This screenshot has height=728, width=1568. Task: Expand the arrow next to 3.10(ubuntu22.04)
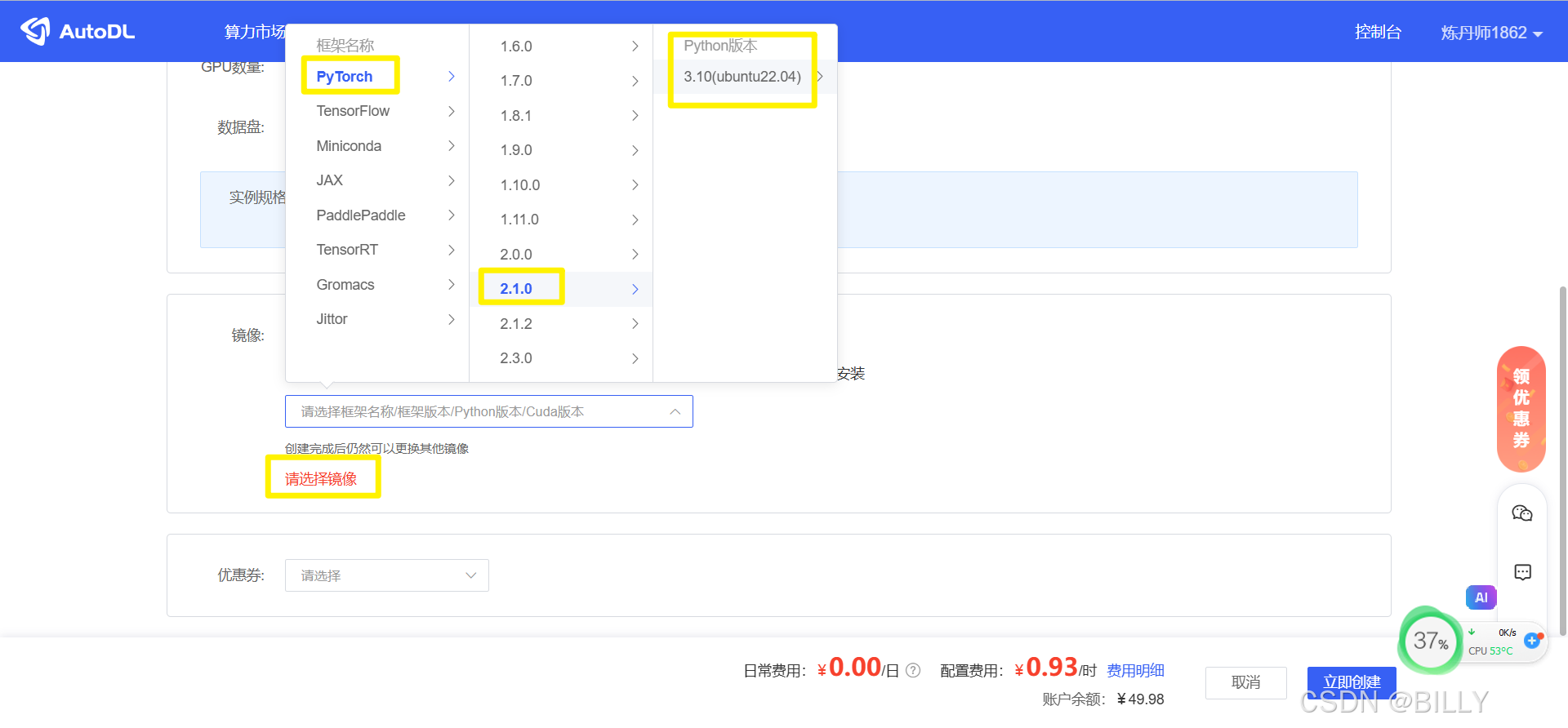pyautogui.click(x=820, y=77)
